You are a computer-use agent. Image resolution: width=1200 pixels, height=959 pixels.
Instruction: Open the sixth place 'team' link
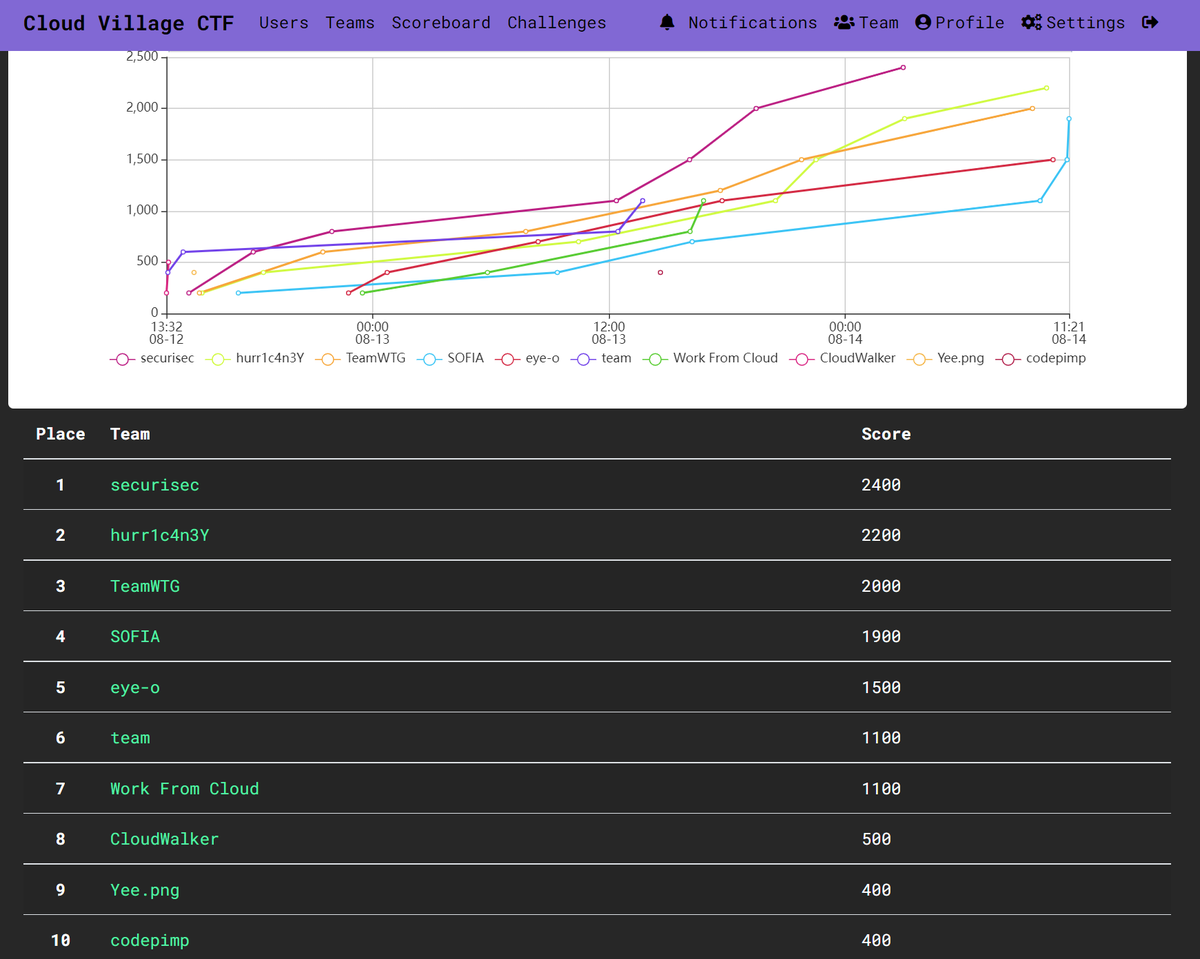click(x=130, y=738)
